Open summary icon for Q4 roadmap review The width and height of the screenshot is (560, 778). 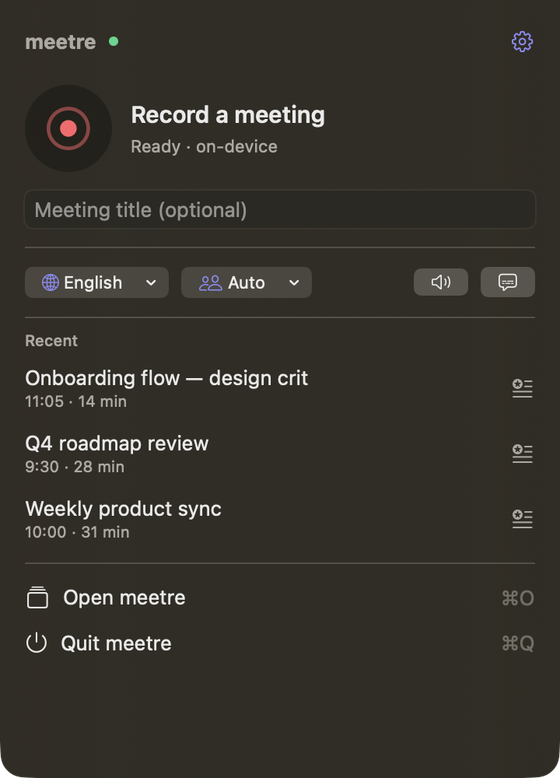[522, 454]
